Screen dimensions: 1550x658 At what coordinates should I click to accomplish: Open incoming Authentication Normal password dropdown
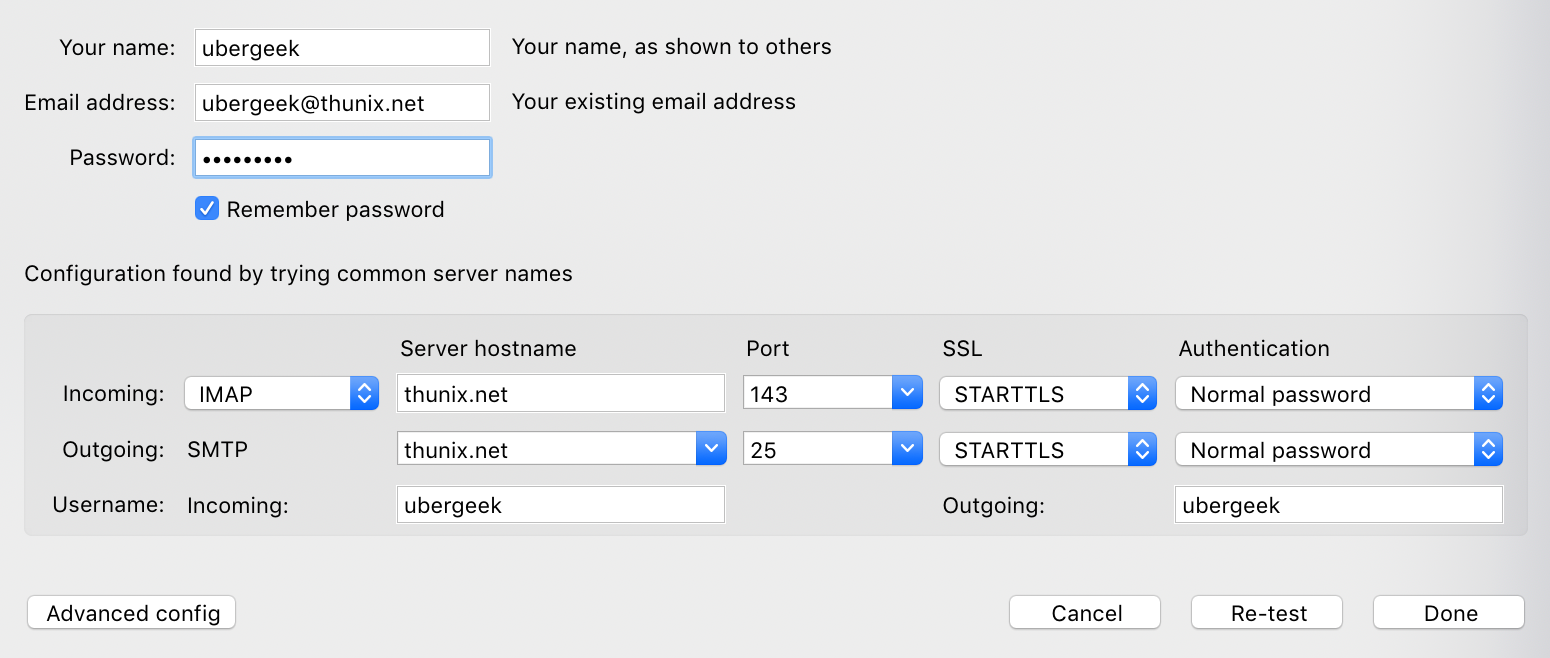(x=1338, y=394)
